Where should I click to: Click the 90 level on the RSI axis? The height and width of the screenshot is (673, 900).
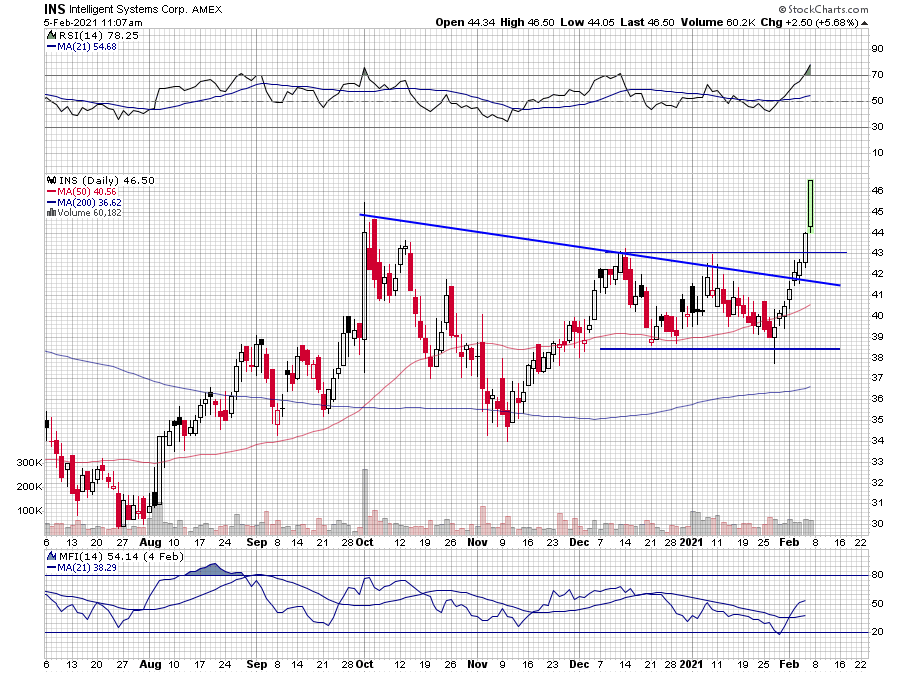(x=878, y=49)
